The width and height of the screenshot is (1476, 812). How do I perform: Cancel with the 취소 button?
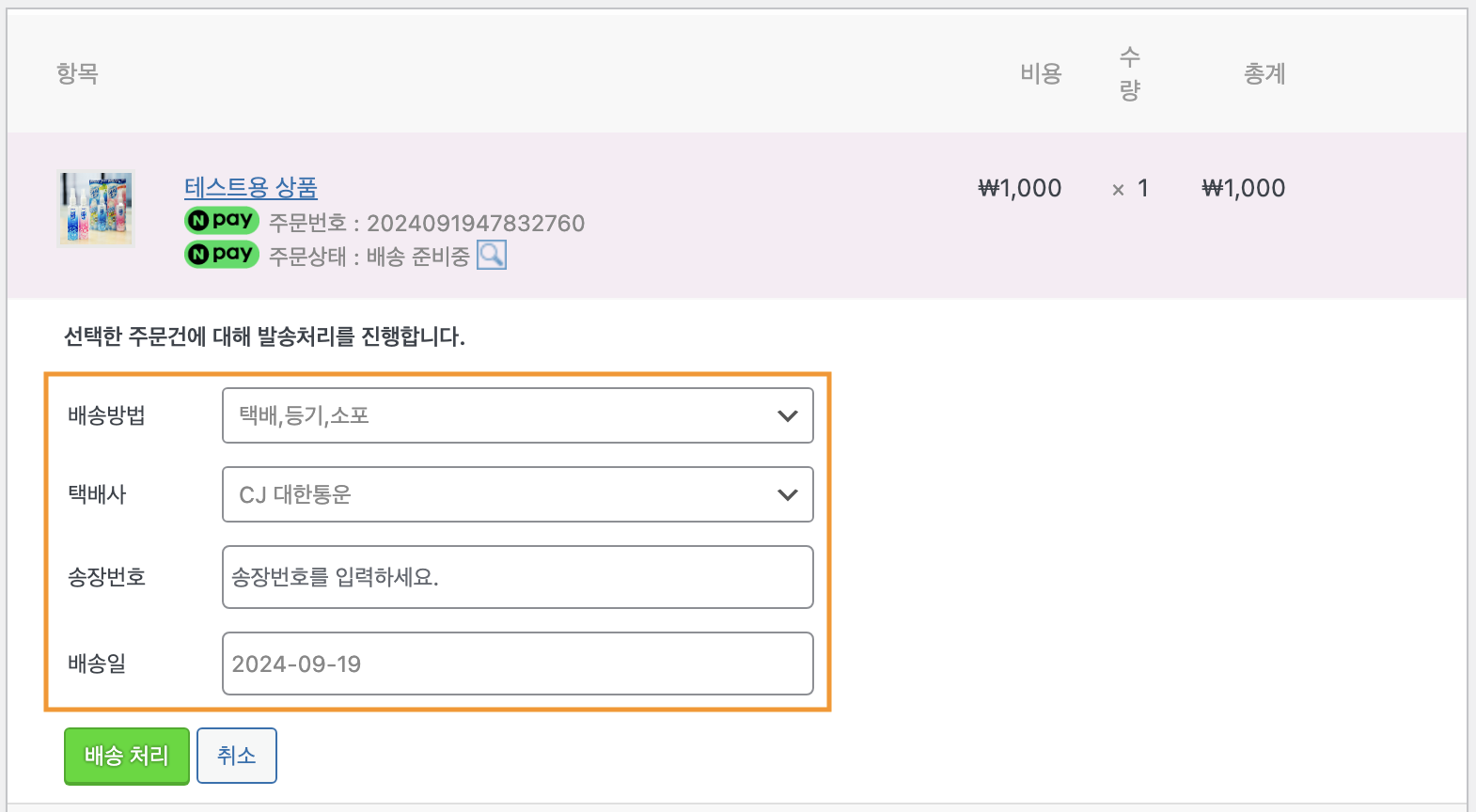tap(237, 756)
